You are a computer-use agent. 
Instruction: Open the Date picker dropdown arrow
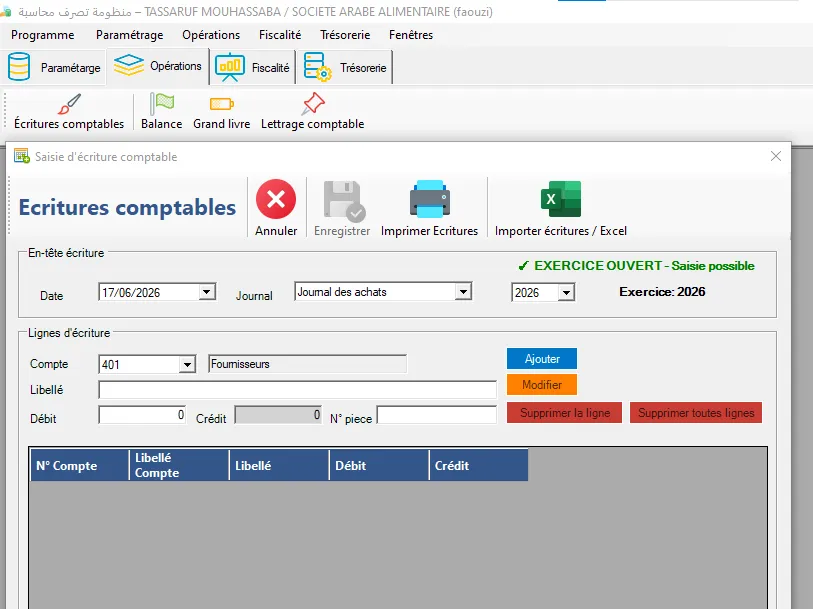point(206,292)
